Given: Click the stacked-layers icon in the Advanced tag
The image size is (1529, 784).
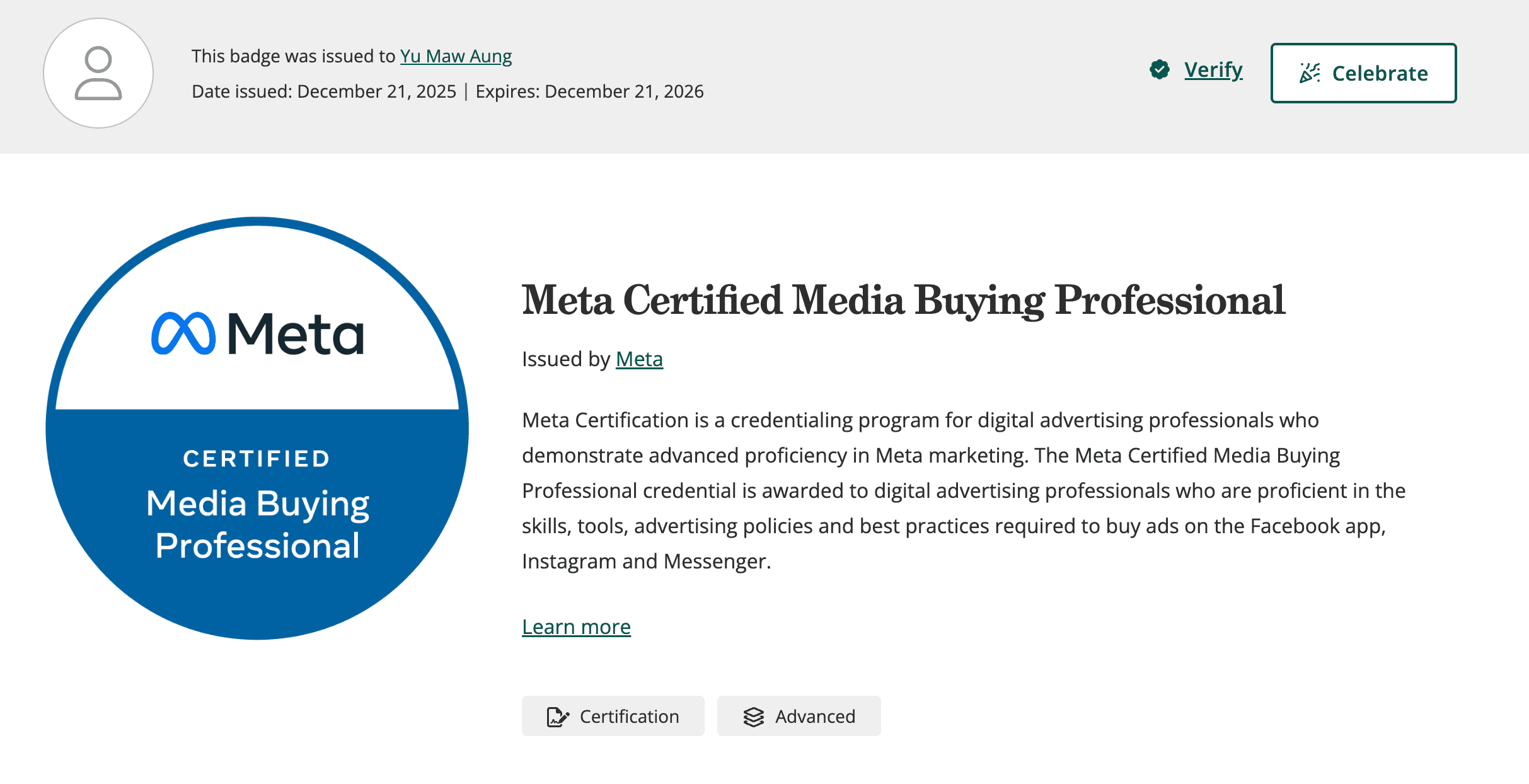Looking at the screenshot, I should point(754,716).
